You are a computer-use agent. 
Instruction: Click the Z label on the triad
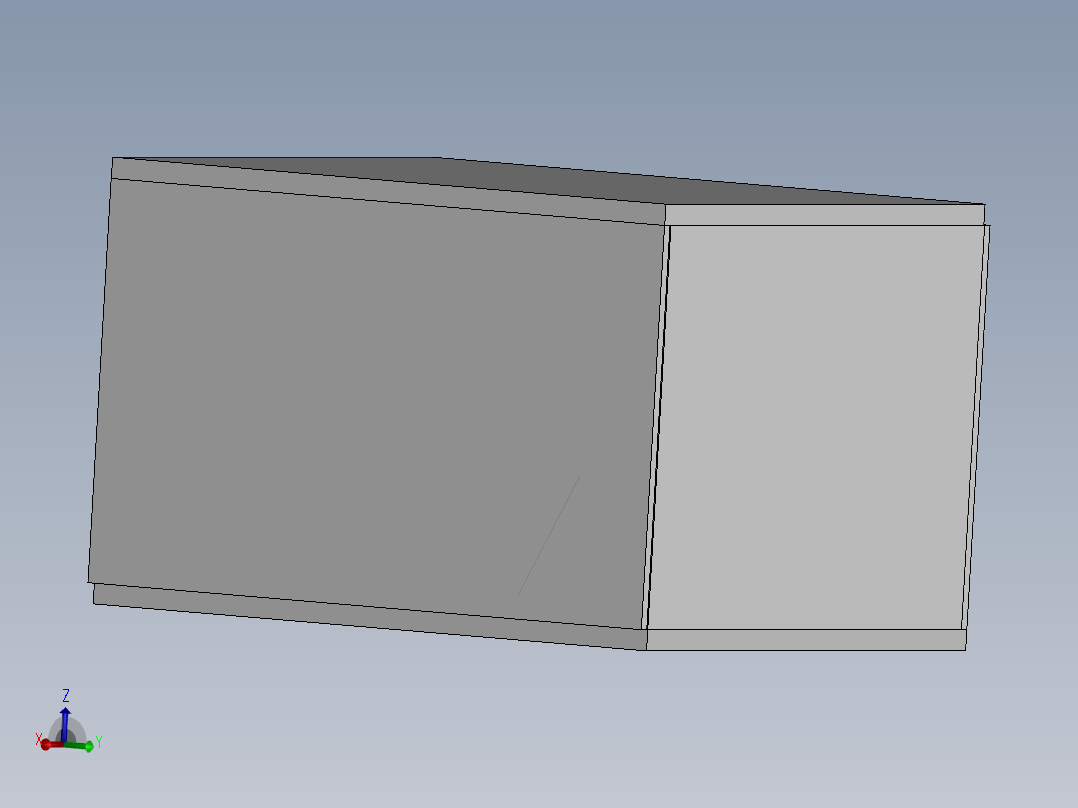pos(66,694)
